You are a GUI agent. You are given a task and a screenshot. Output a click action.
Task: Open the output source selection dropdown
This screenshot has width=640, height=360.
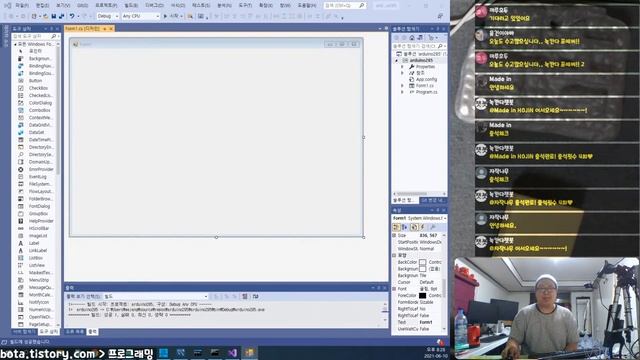tap(156, 296)
